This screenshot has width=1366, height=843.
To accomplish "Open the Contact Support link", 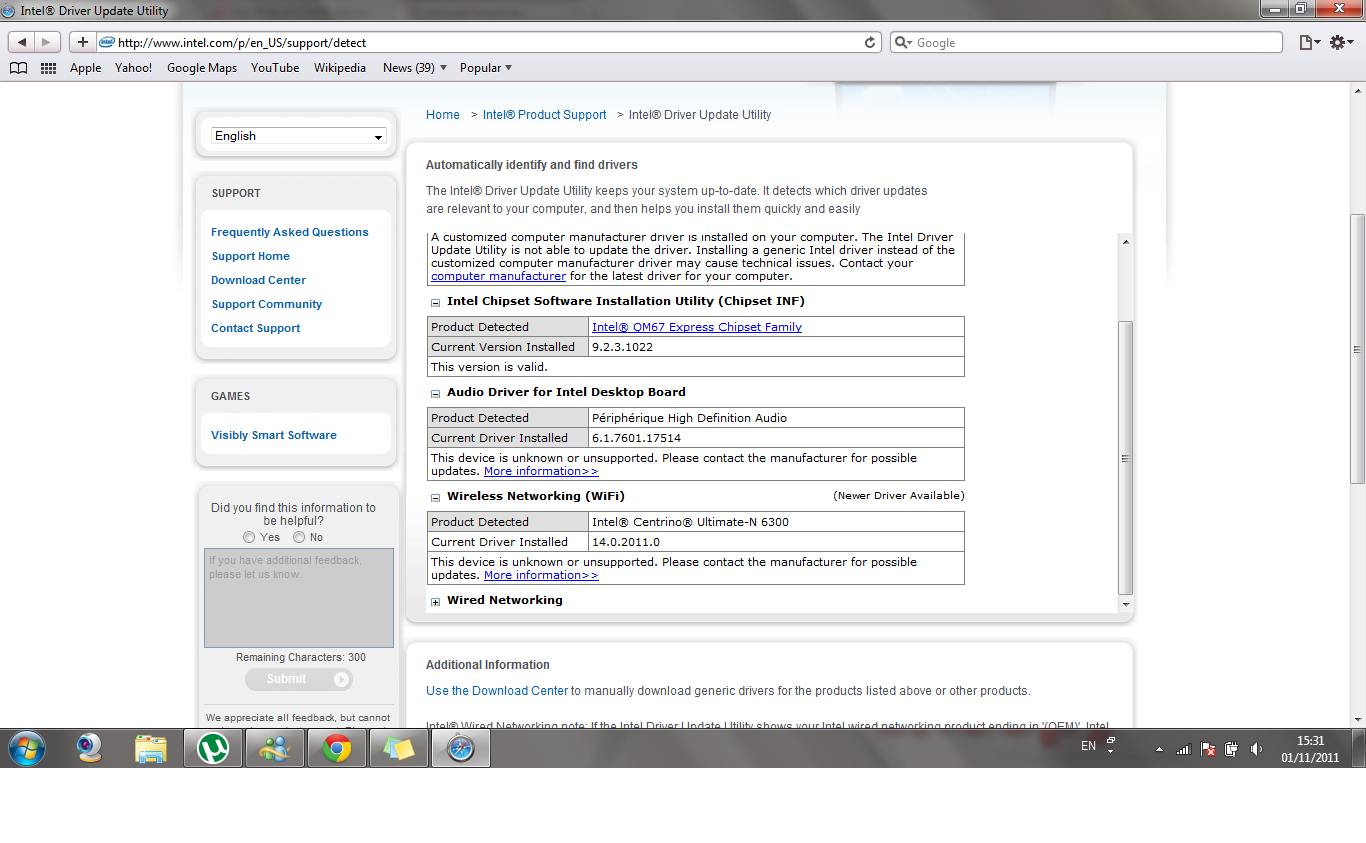I will click(x=256, y=328).
